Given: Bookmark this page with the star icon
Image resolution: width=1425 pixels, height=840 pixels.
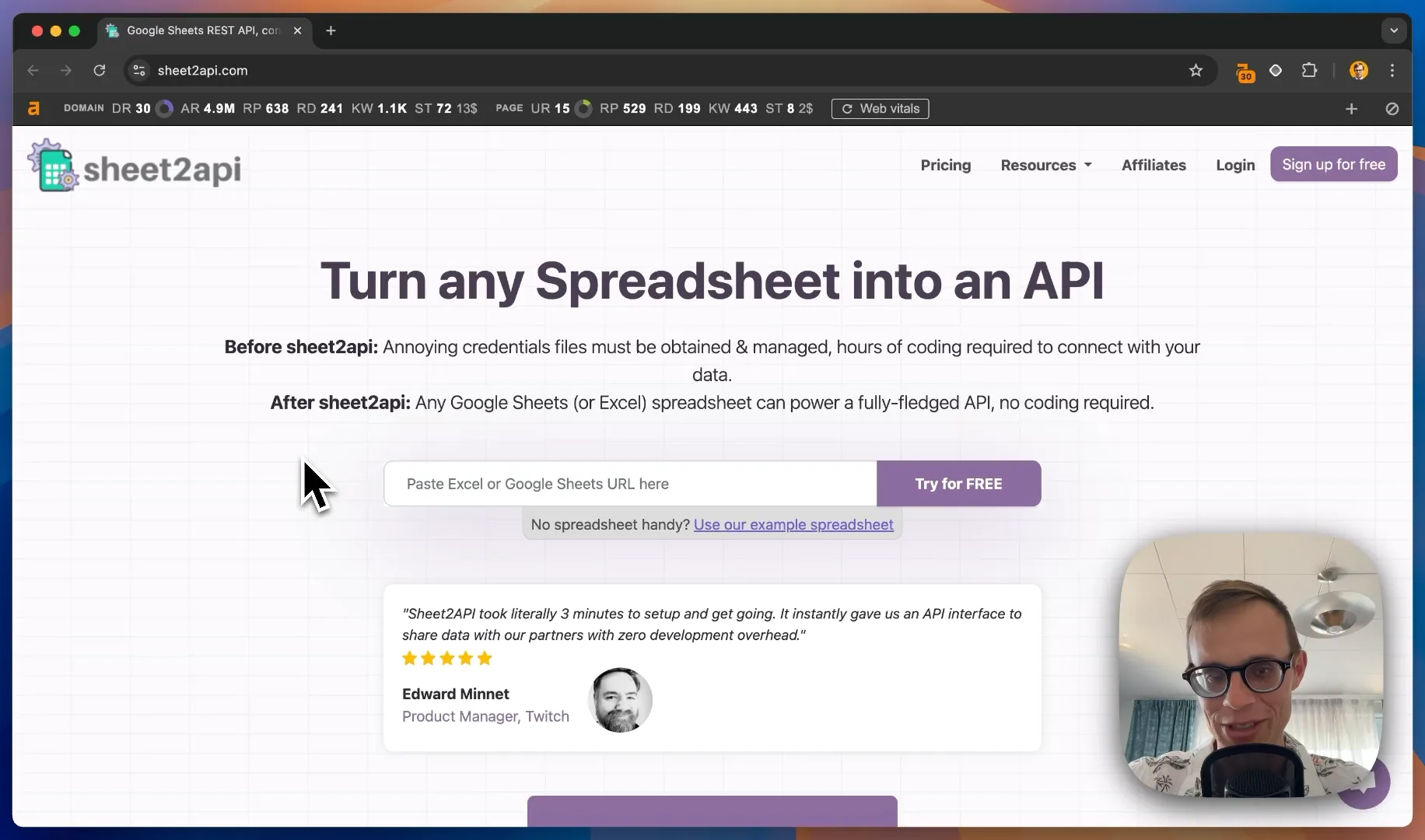Looking at the screenshot, I should 1196,71.
